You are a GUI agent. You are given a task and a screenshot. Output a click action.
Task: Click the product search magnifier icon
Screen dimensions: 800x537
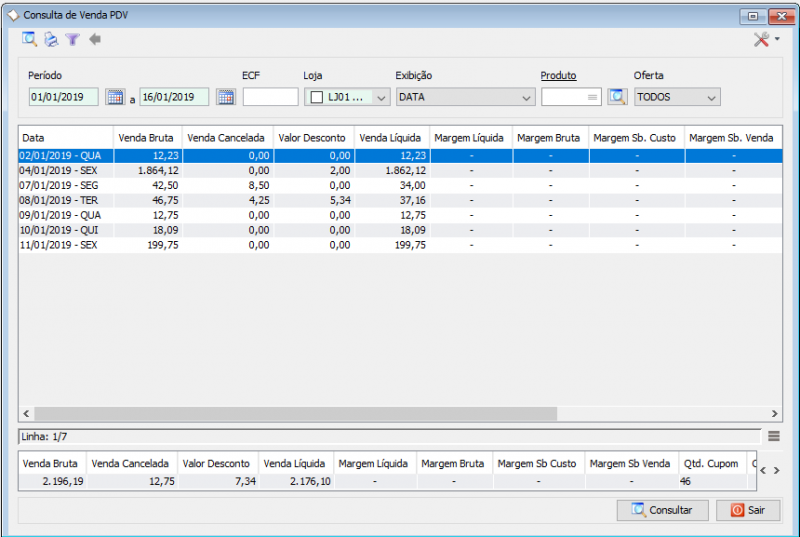[617, 96]
